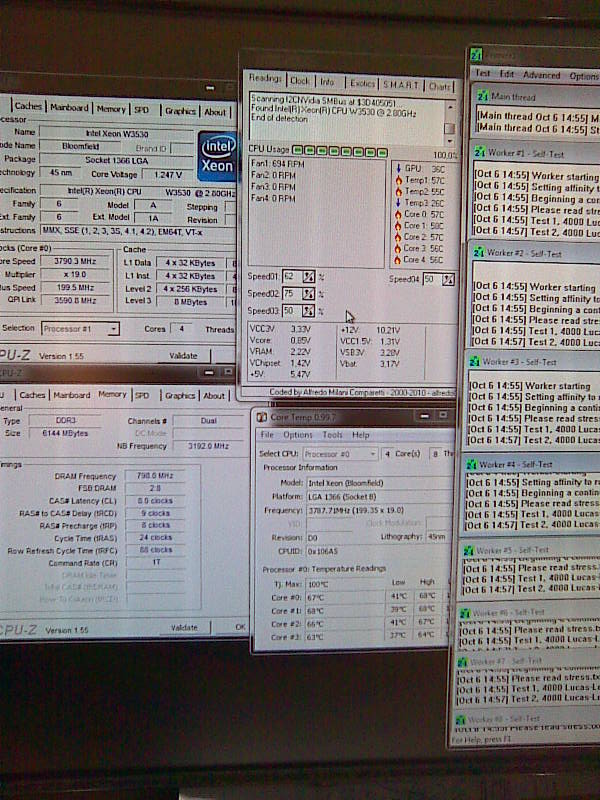600x800 pixels.
Task: Click the flame icon beside Core 2
Action: tap(398, 237)
